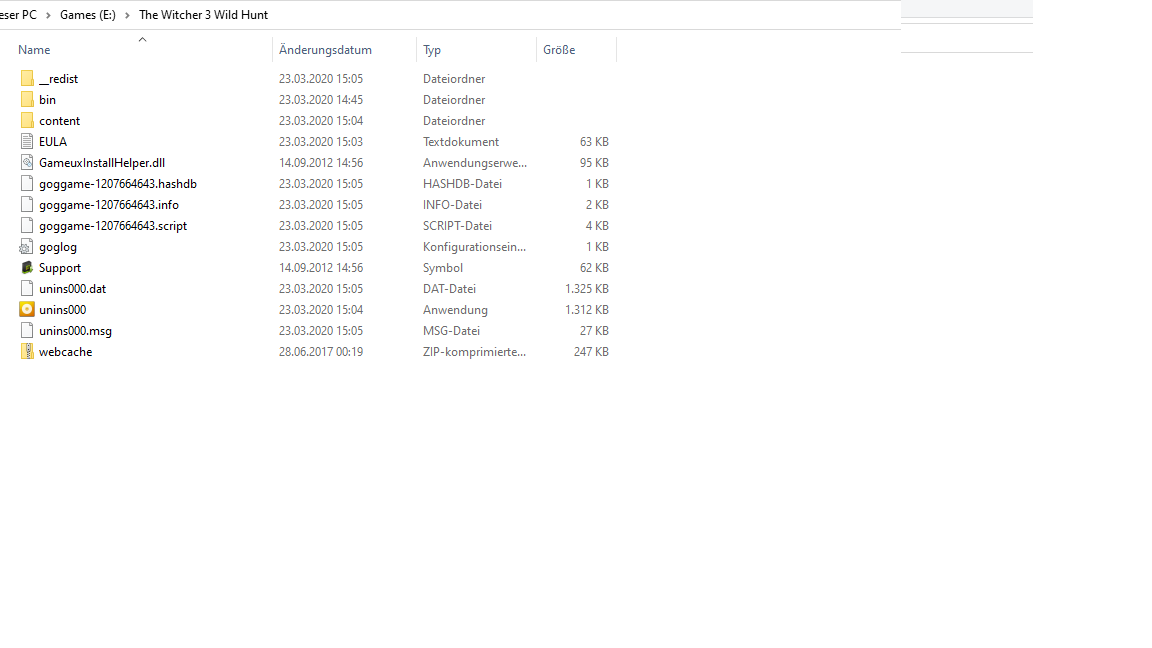
Task: Select the goggame-1207664643.info file name
Action: [x=109, y=205]
